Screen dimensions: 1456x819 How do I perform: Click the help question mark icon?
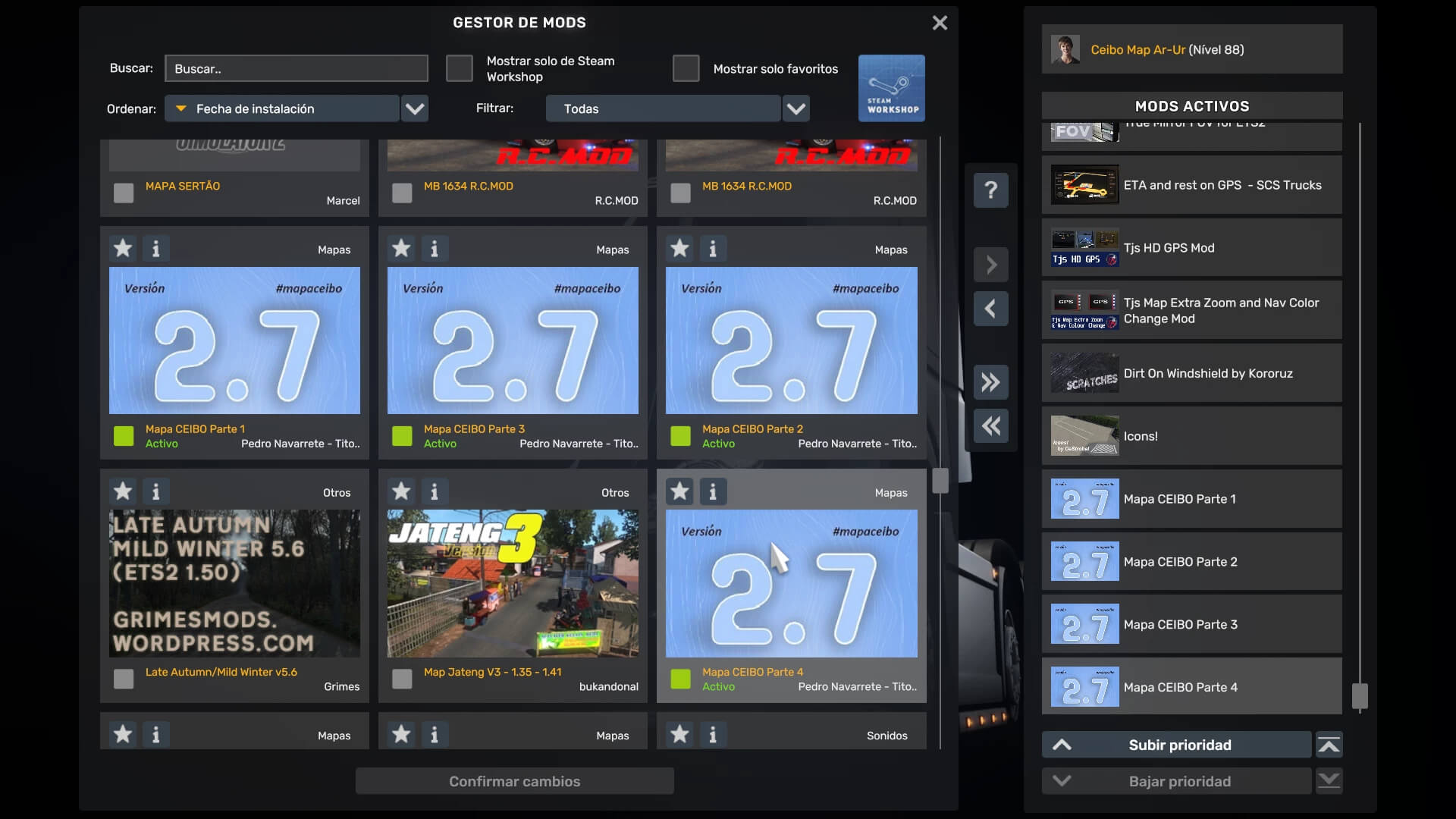[x=990, y=190]
